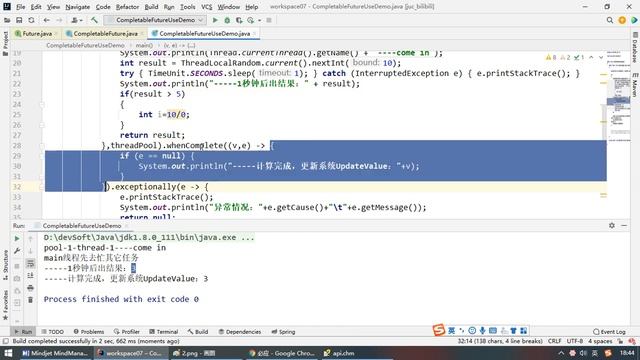This screenshot has width=640, height=360.
Task: Go to next highlighted error arrow in editor
Action: tap(601, 58)
